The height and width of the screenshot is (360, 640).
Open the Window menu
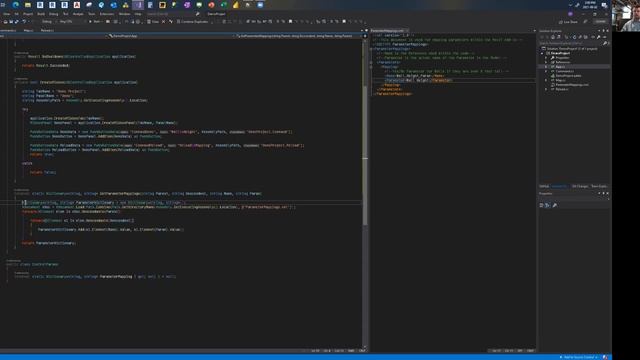point(124,14)
